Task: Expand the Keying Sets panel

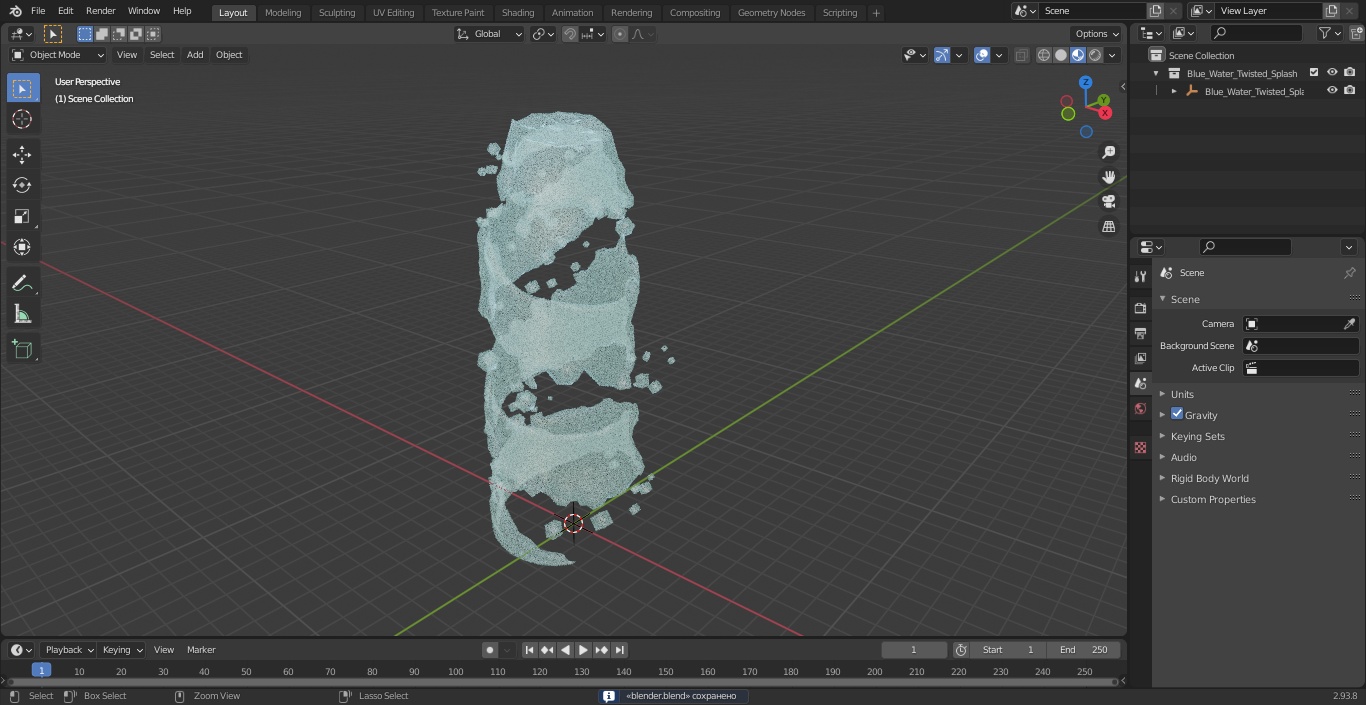Action: pos(1197,436)
